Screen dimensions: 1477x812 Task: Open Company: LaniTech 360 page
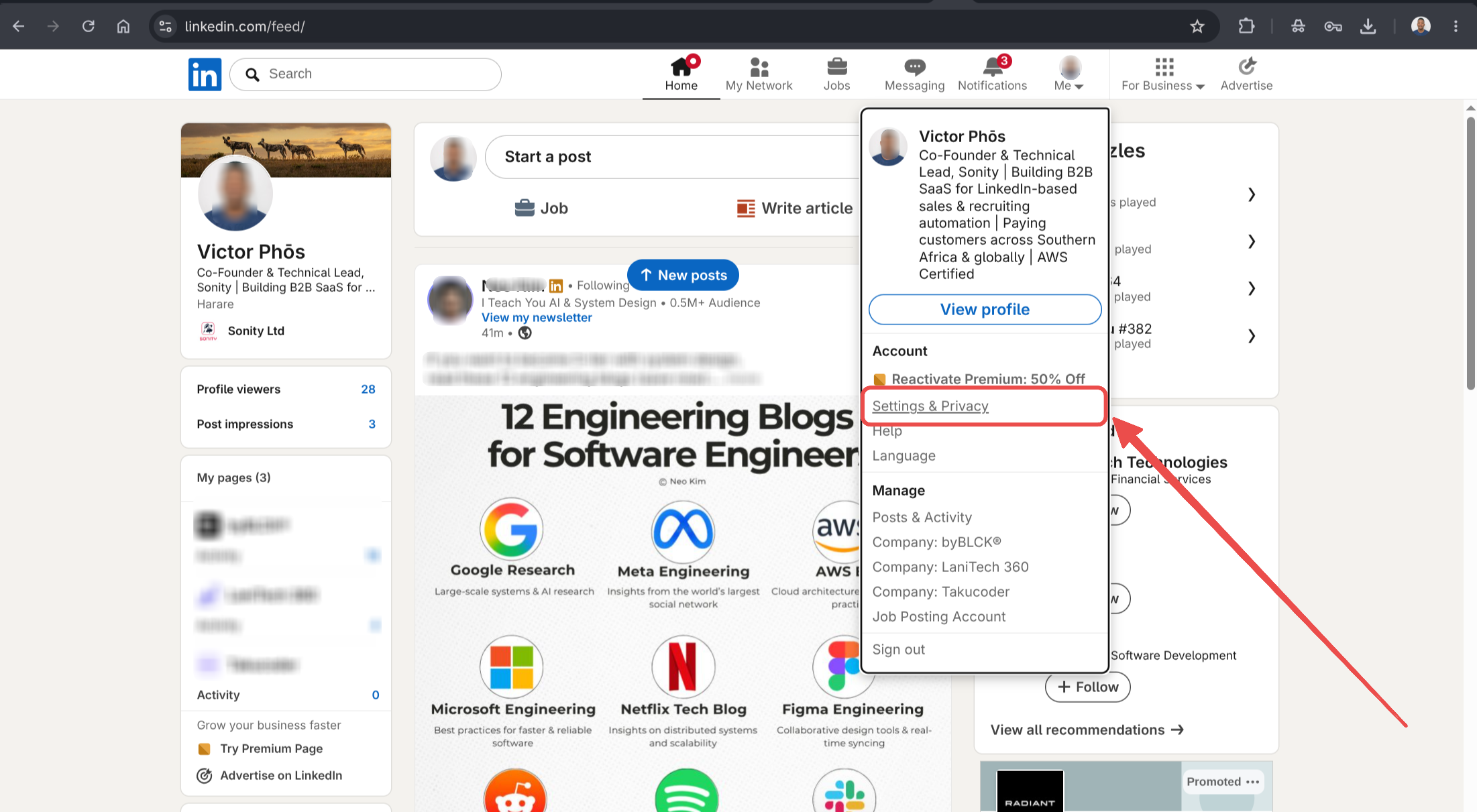pos(950,567)
